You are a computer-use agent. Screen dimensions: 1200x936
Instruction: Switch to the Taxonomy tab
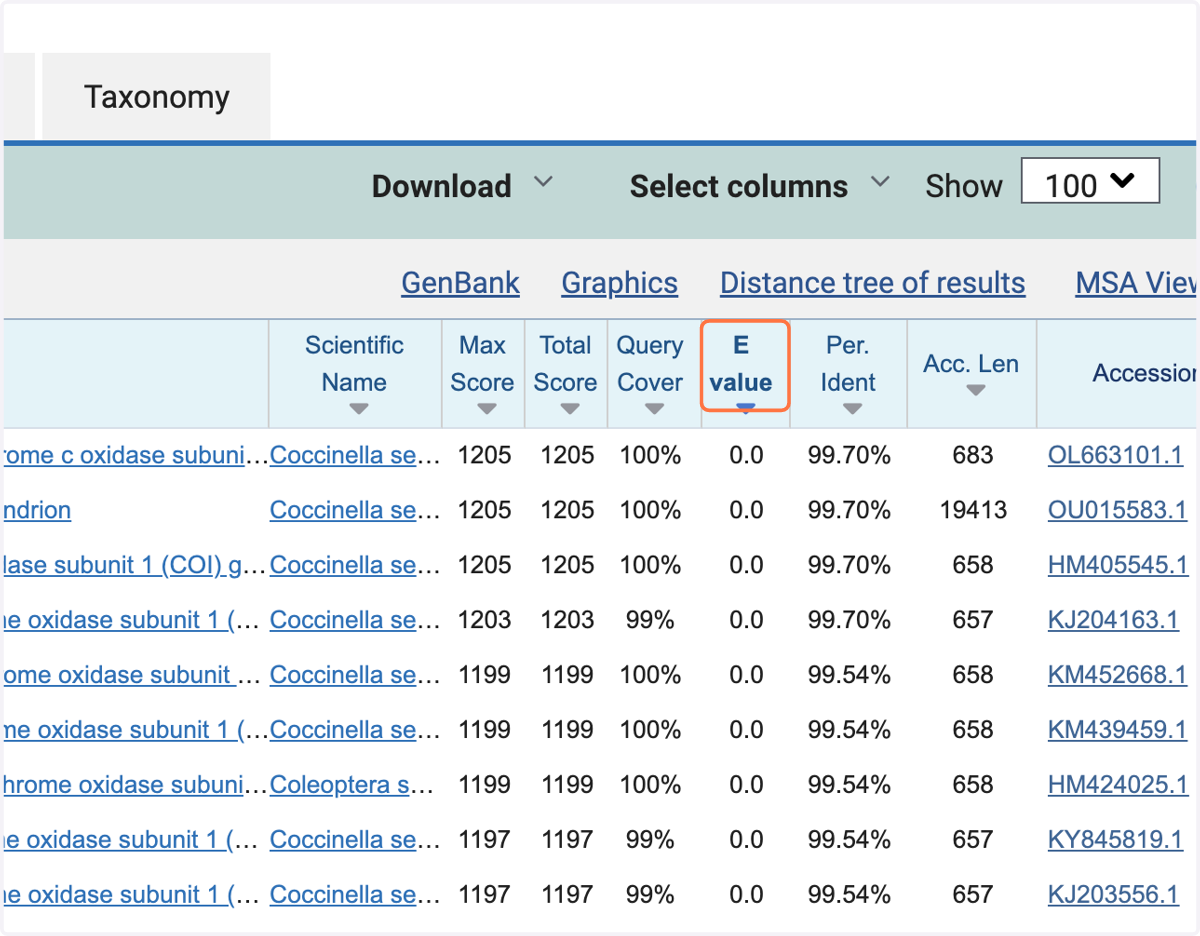(157, 97)
